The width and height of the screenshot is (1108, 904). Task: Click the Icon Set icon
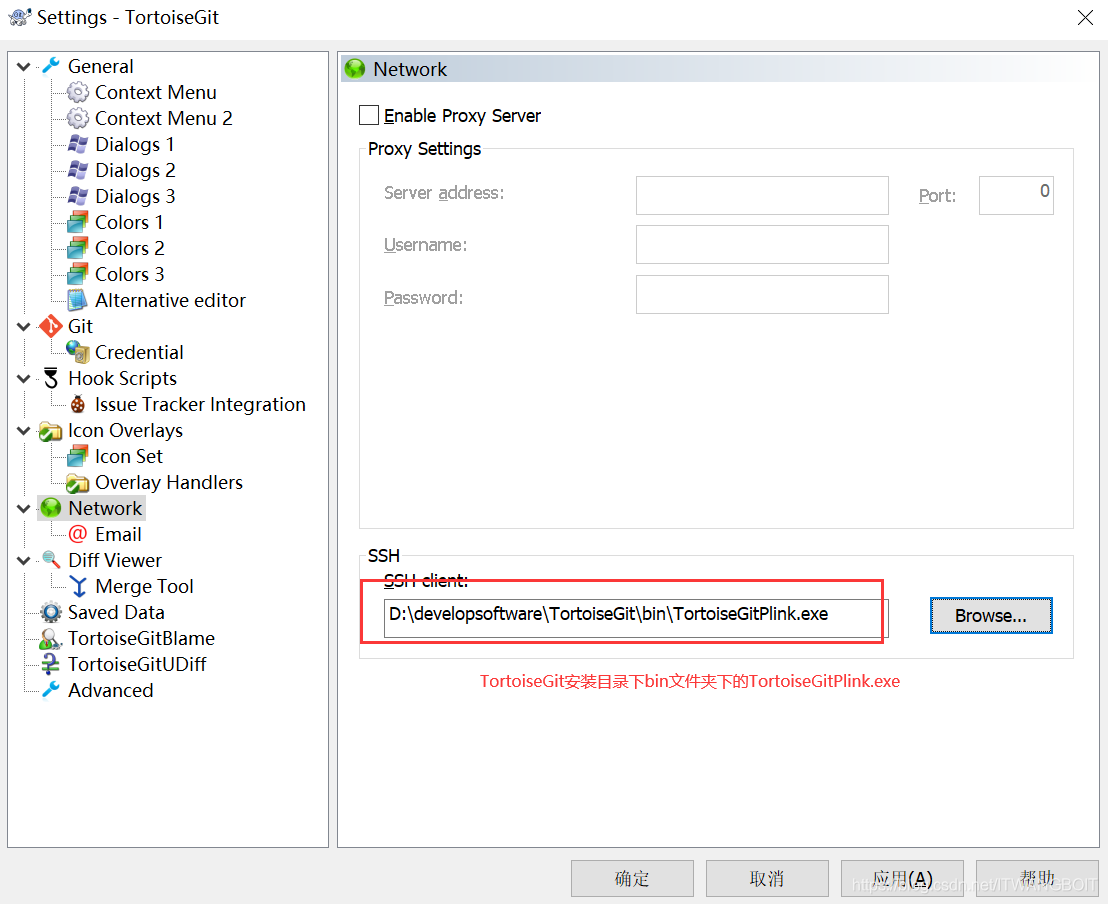pyautogui.click(x=78, y=457)
